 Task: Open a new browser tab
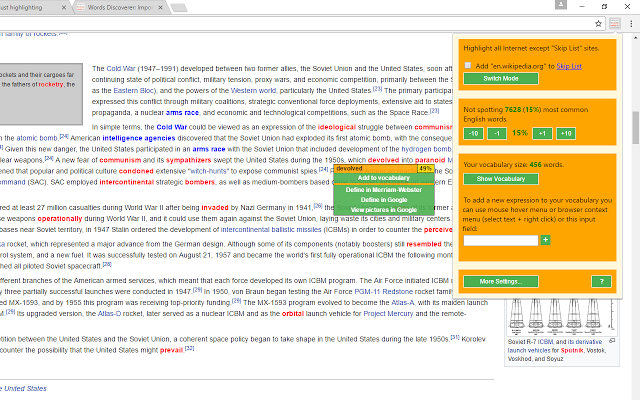179,8
